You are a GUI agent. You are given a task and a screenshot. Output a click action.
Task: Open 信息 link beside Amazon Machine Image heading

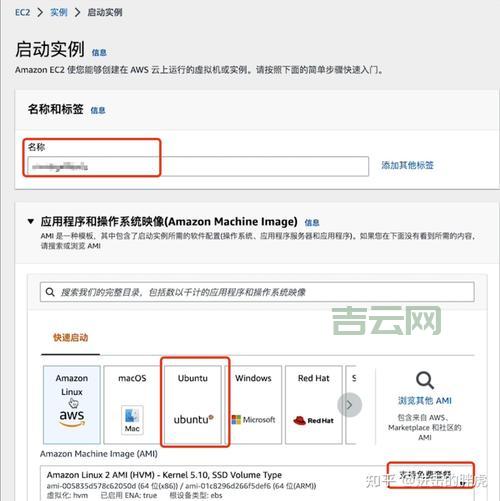point(312,222)
